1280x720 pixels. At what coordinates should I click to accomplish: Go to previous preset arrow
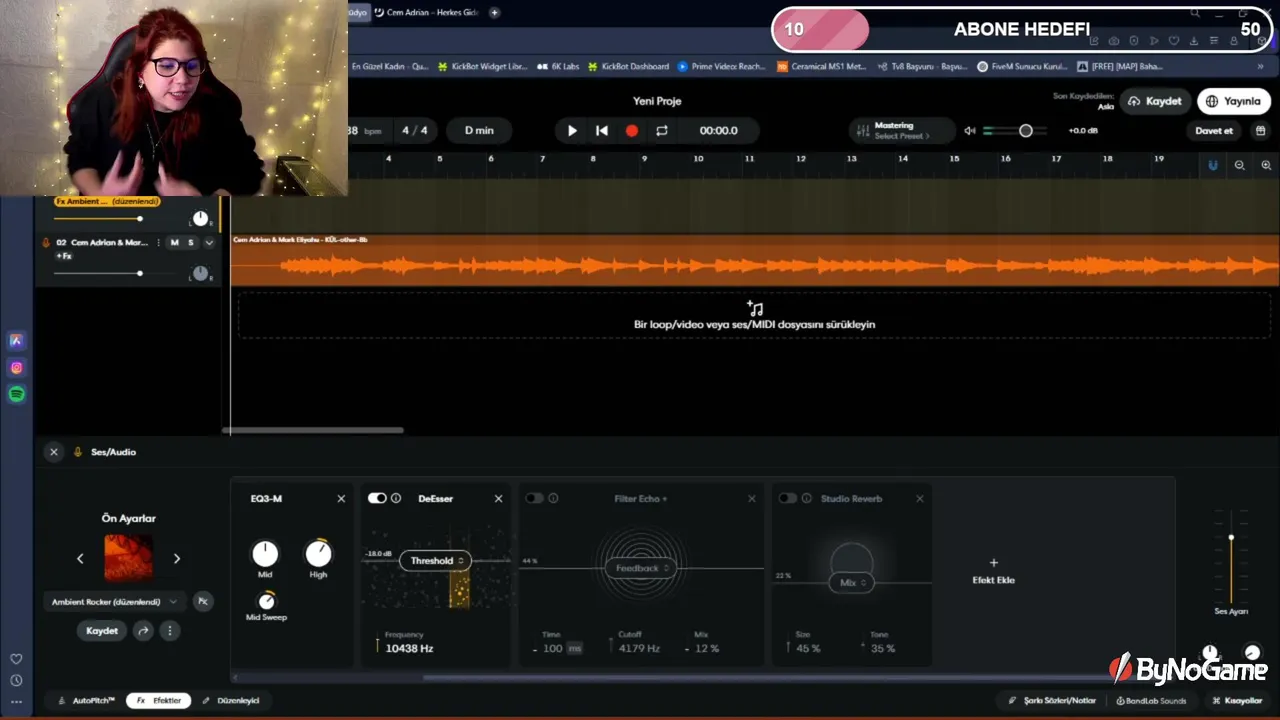tap(80, 559)
